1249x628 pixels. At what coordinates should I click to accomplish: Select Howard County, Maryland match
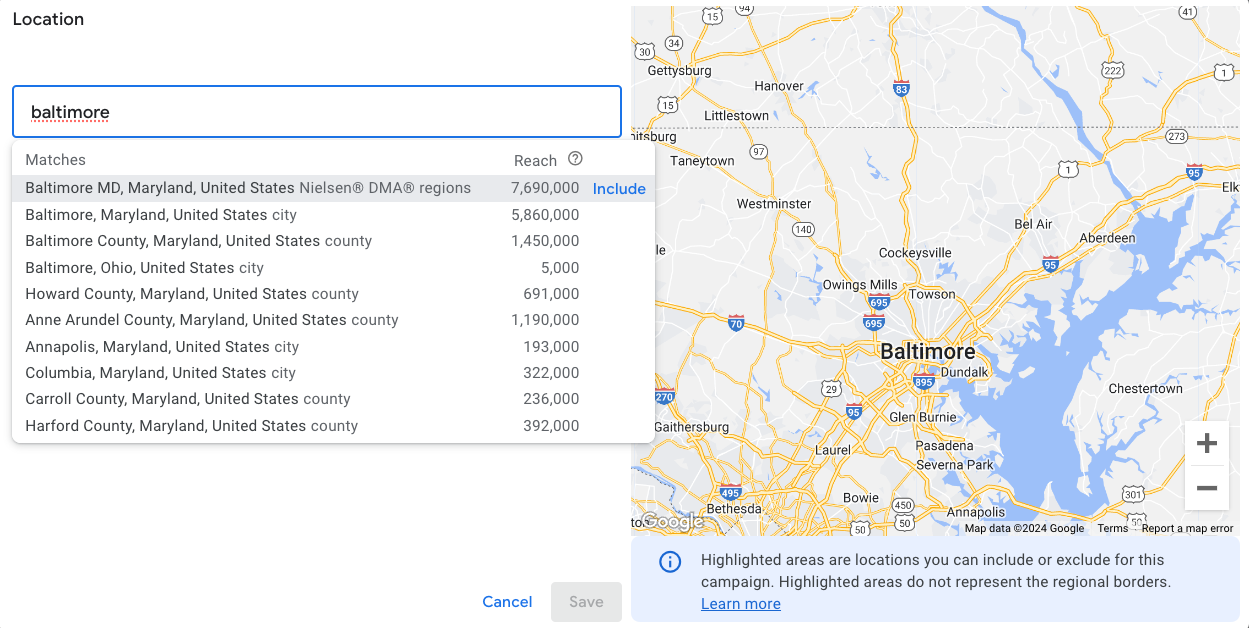click(x=170, y=294)
